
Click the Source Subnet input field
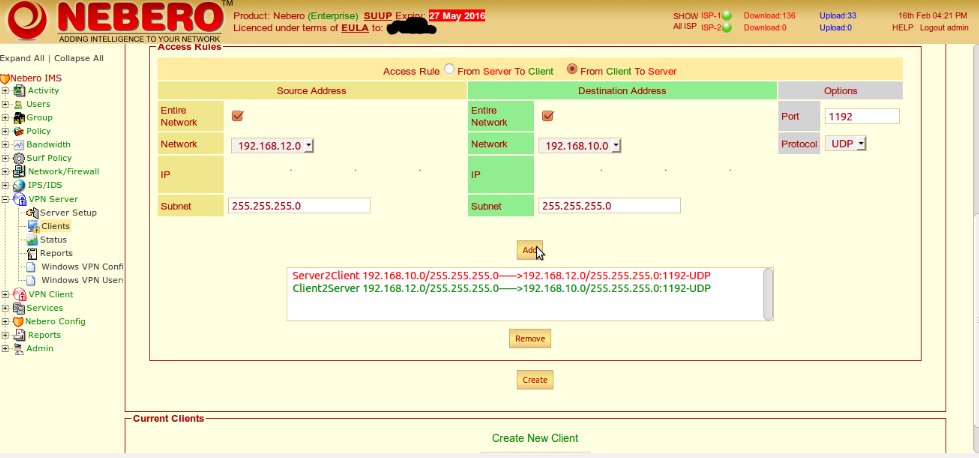coord(299,206)
